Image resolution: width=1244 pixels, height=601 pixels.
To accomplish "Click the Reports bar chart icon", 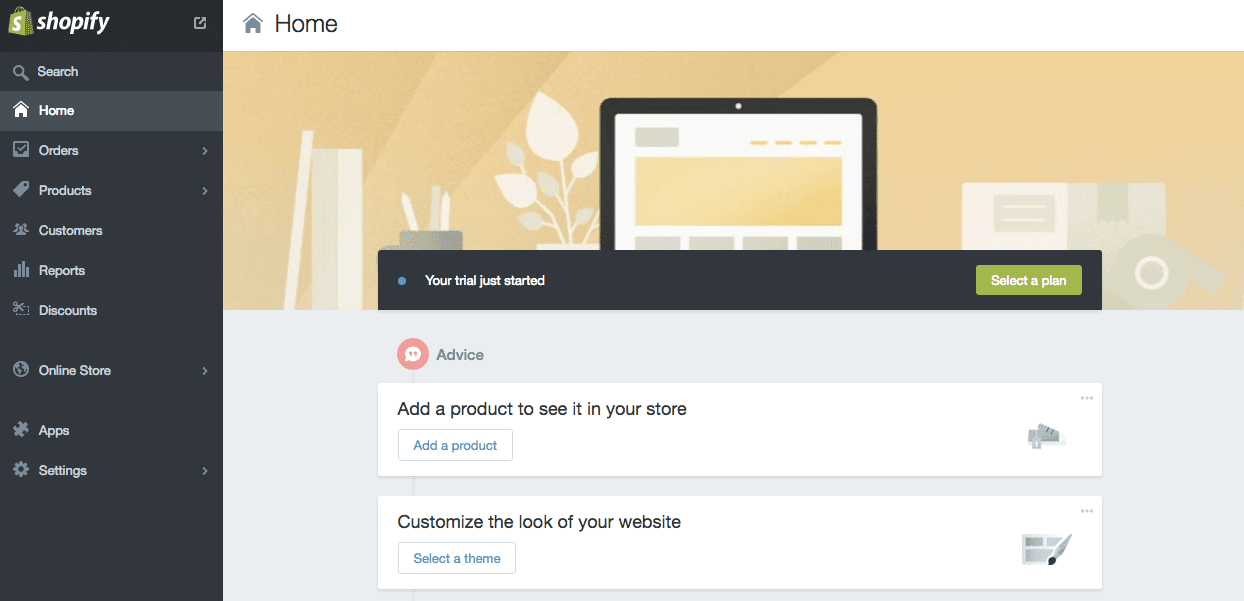I will (x=20, y=270).
